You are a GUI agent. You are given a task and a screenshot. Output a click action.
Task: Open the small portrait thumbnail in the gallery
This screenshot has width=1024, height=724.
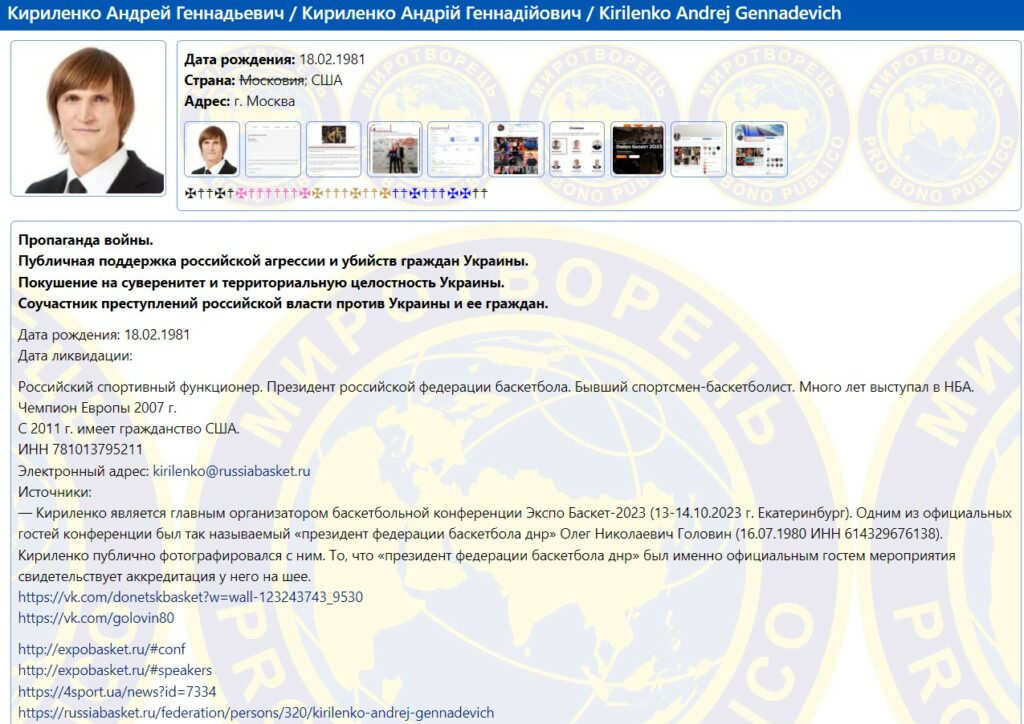click(x=212, y=150)
